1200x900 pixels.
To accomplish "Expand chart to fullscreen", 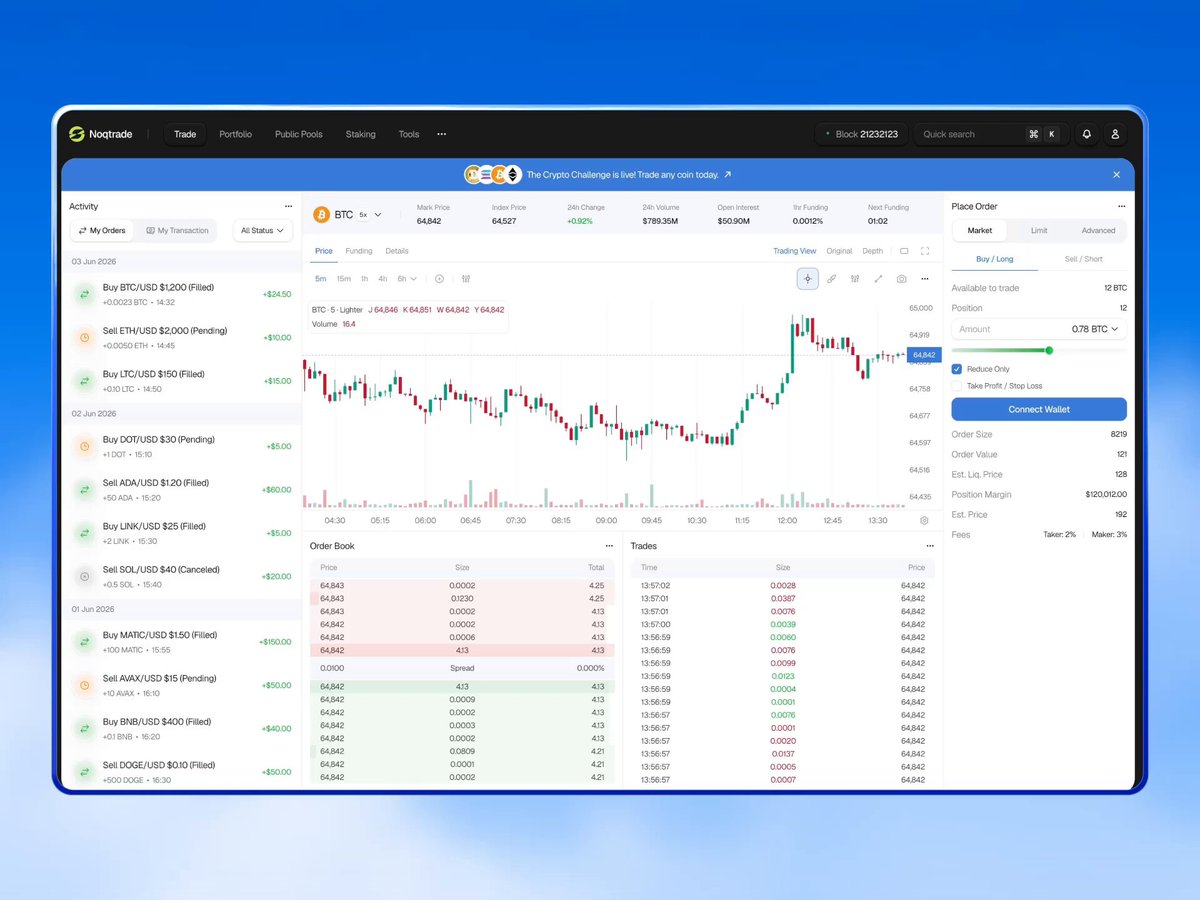I will (x=925, y=251).
